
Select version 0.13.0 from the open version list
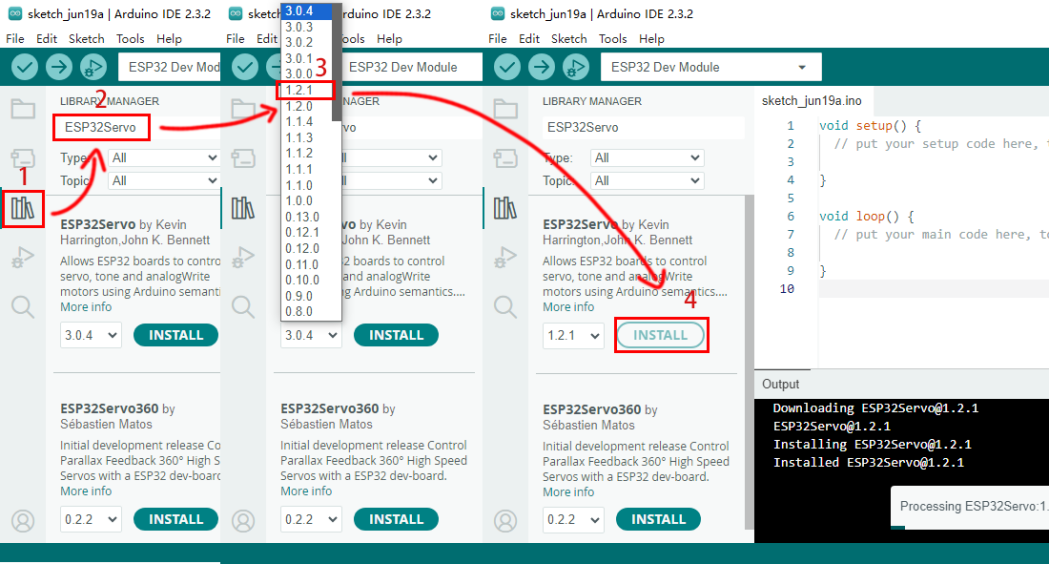tap(305, 217)
